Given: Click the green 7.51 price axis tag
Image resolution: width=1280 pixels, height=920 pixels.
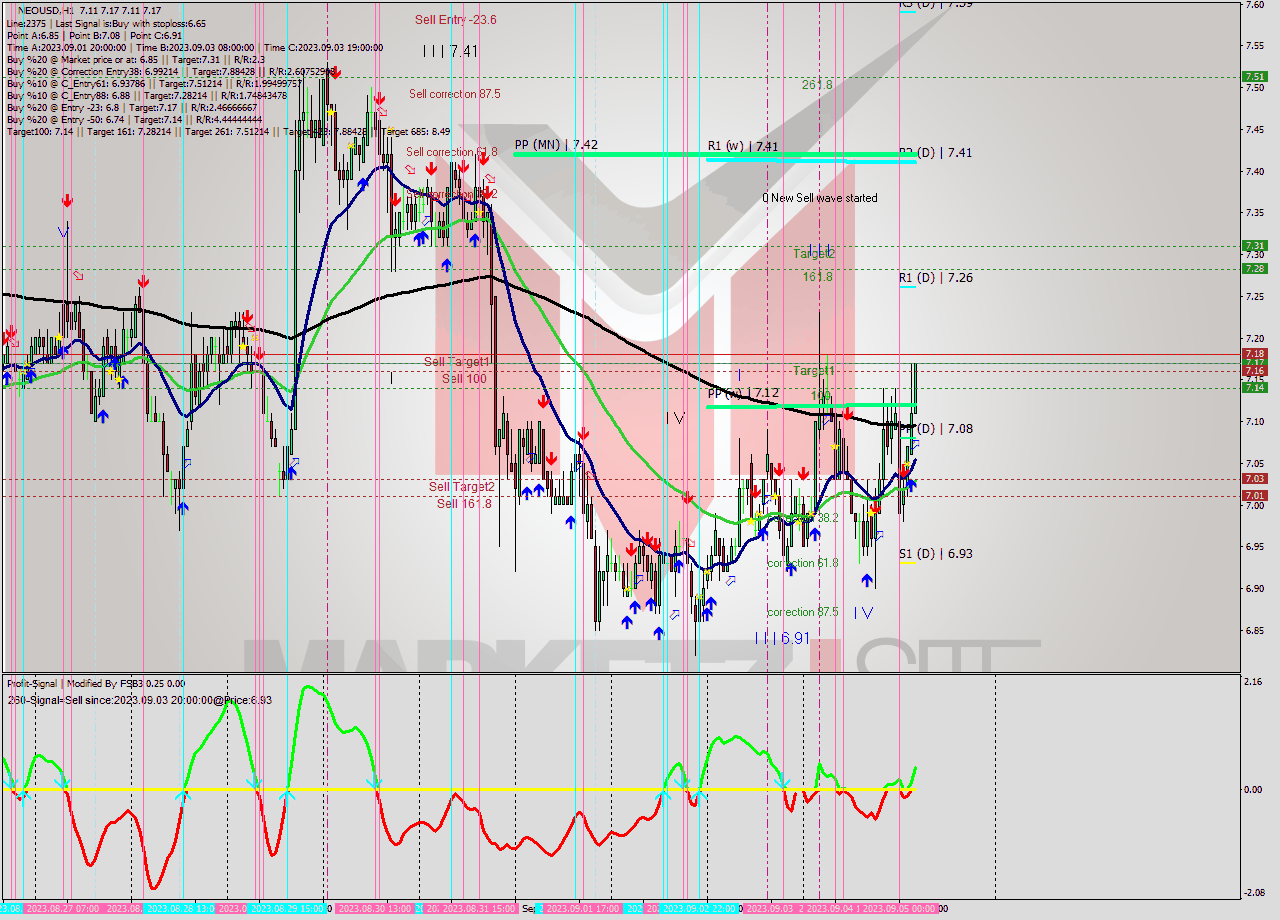Looking at the screenshot, I should coord(1254,76).
